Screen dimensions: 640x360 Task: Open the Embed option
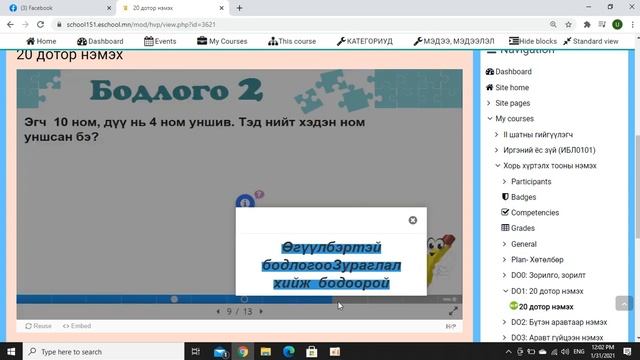pyautogui.click(x=77, y=326)
